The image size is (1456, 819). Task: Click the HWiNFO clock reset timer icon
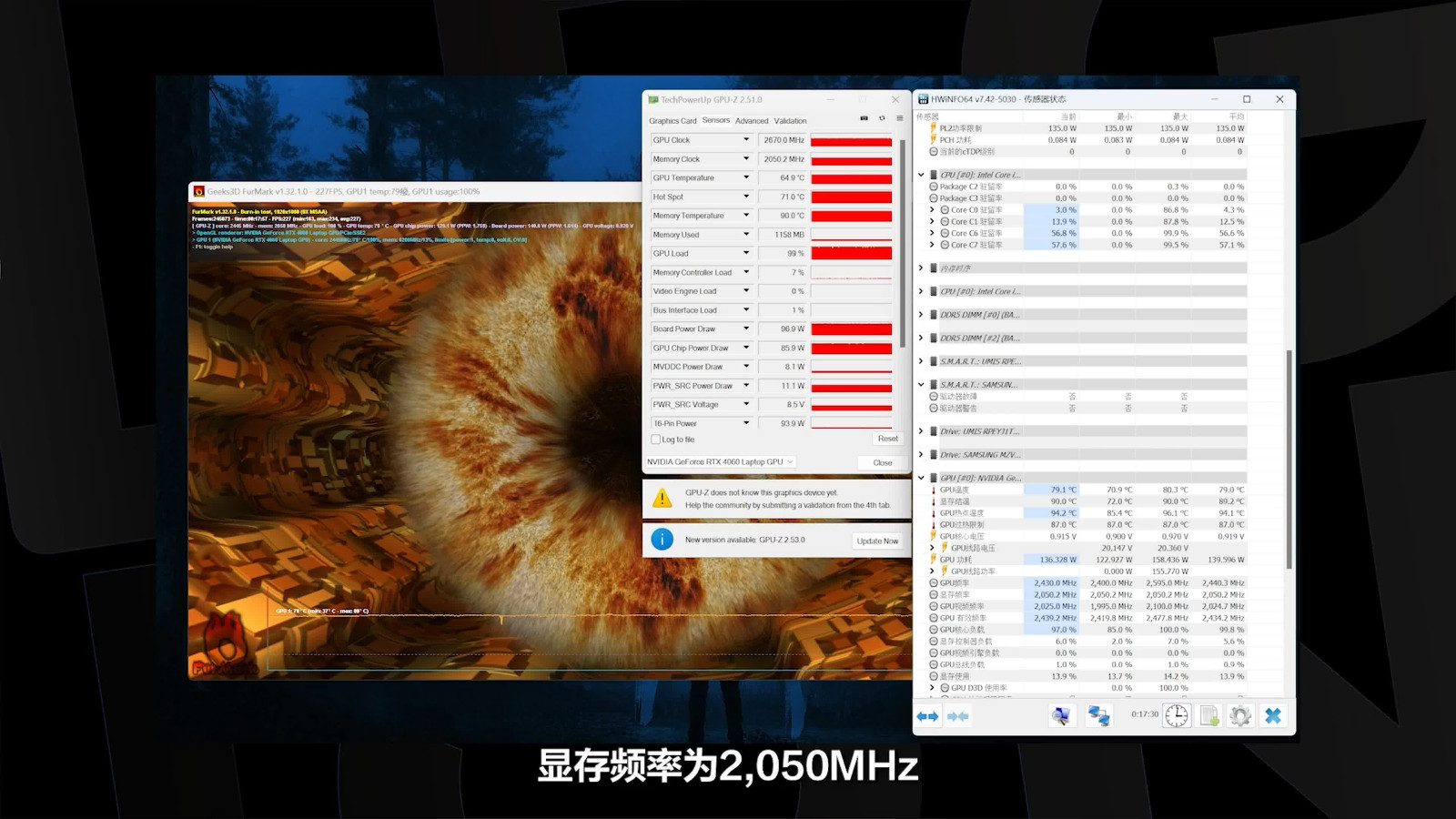[x=1177, y=716]
